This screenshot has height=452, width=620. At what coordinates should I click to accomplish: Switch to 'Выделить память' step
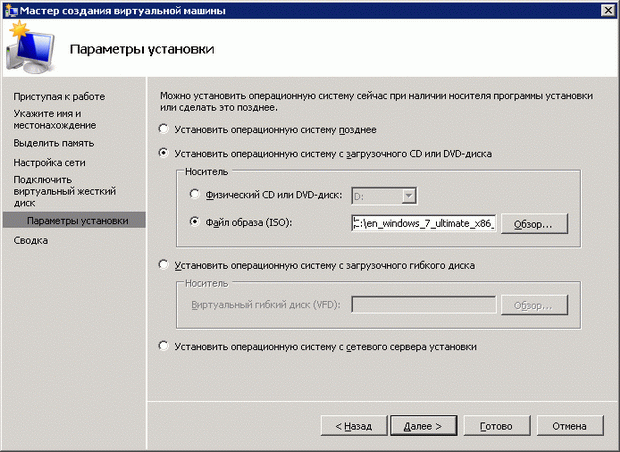tap(54, 144)
